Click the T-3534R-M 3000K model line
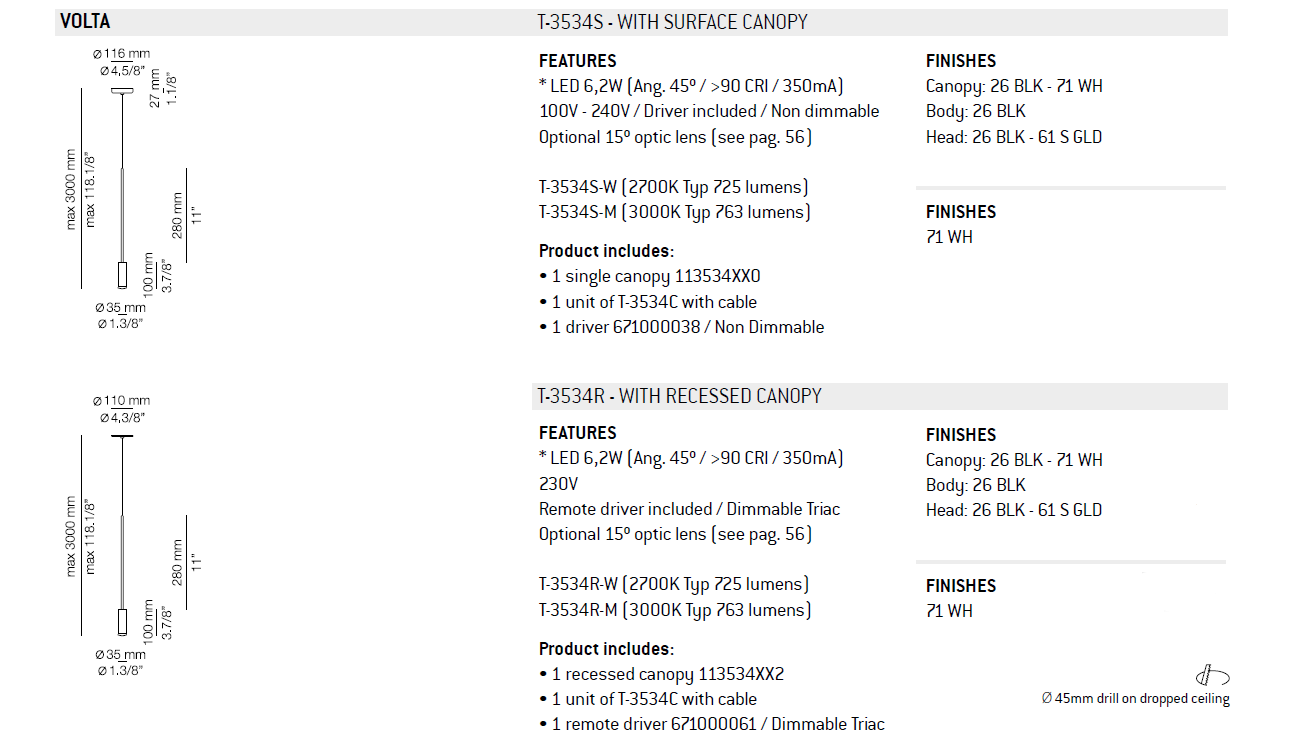Screen dimensions: 1295x737 point(674,610)
